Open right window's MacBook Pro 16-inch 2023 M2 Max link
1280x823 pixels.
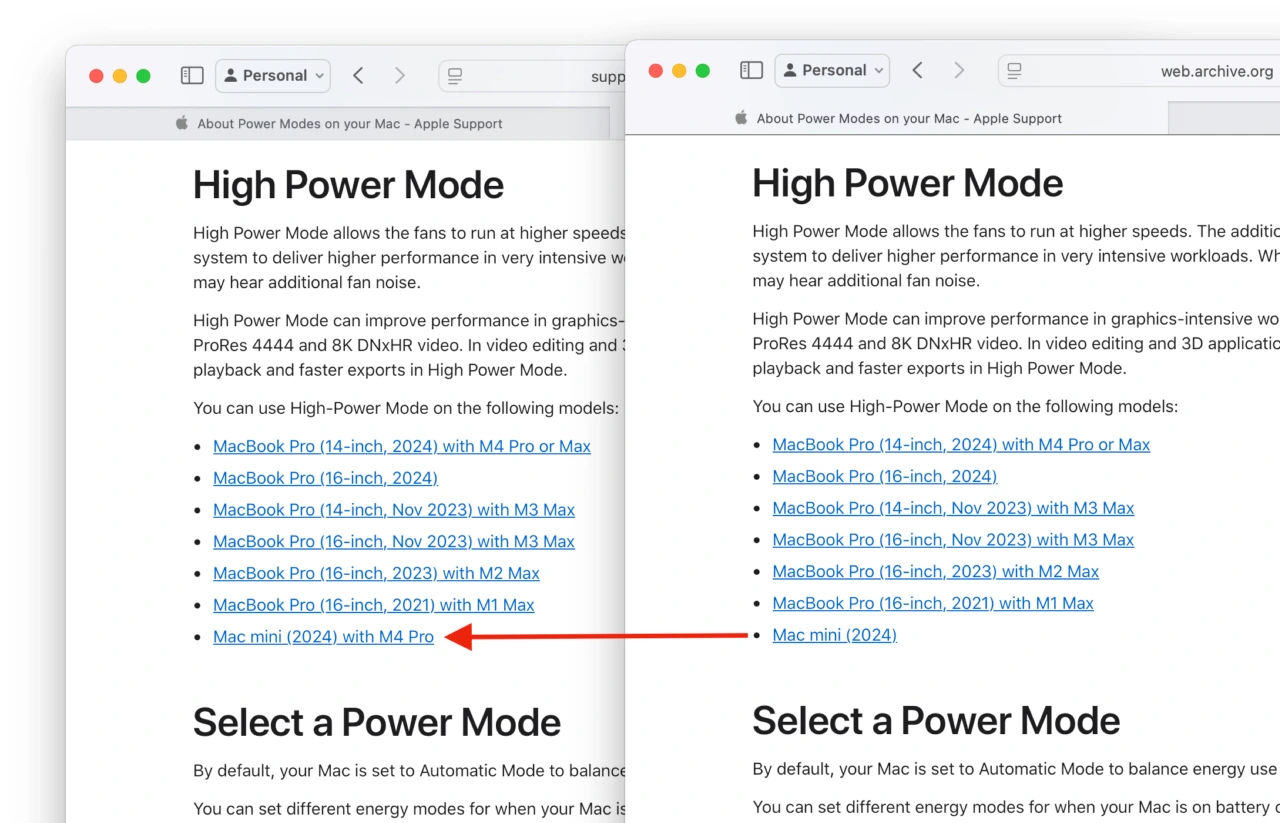(x=935, y=572)
